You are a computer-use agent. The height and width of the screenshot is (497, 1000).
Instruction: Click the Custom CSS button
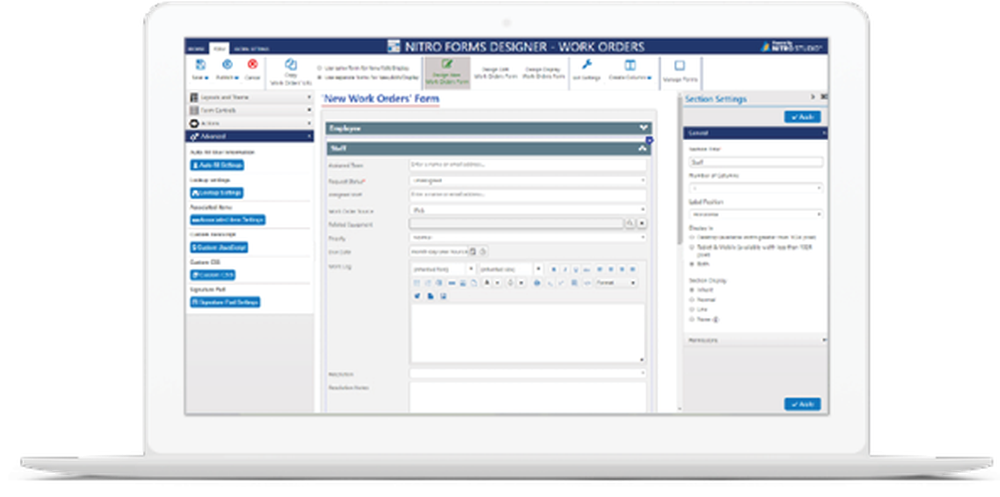213,276
